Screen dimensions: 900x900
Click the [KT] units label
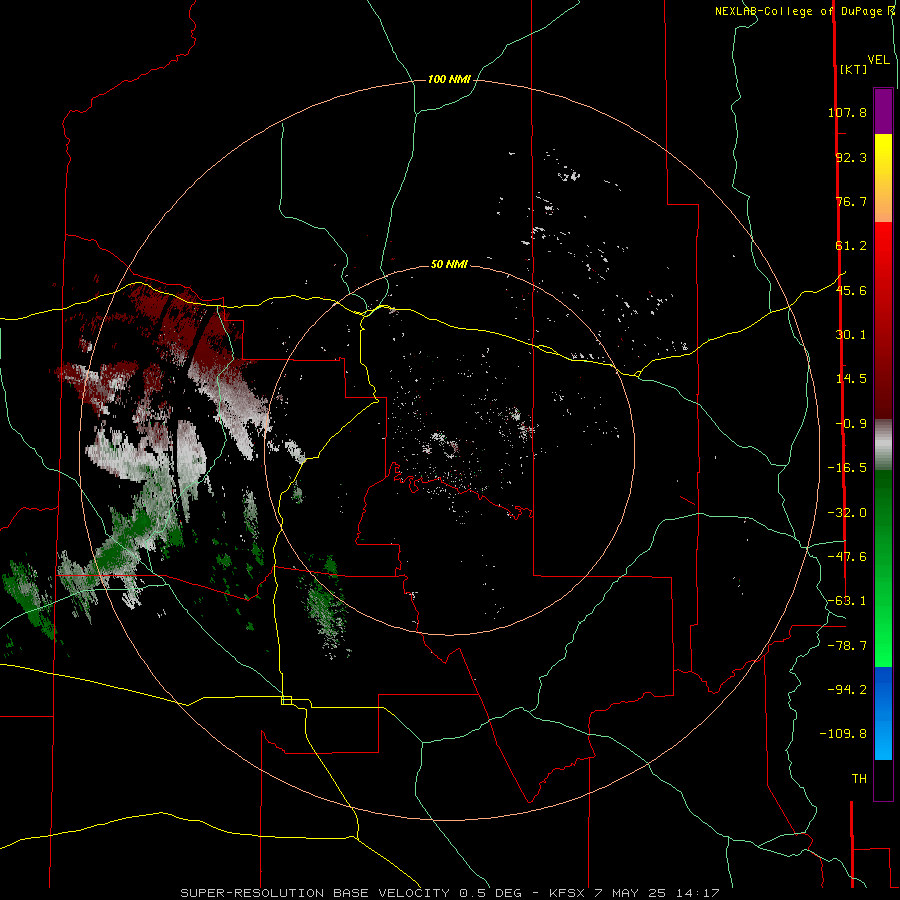(853, 69)
